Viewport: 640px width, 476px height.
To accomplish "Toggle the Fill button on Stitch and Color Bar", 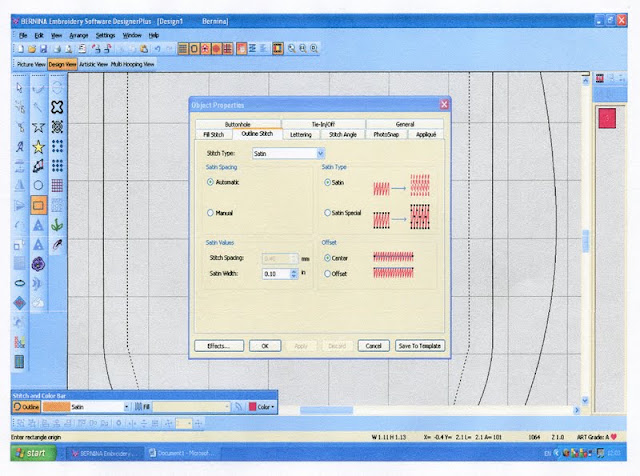I will 142,407.
